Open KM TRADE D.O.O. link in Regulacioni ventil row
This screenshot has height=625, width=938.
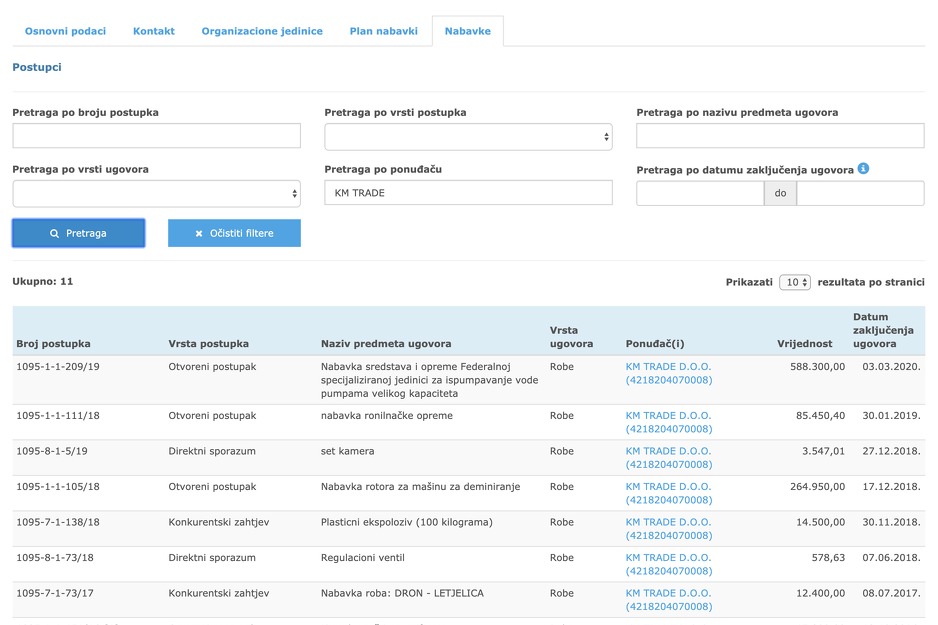(668, 558)
